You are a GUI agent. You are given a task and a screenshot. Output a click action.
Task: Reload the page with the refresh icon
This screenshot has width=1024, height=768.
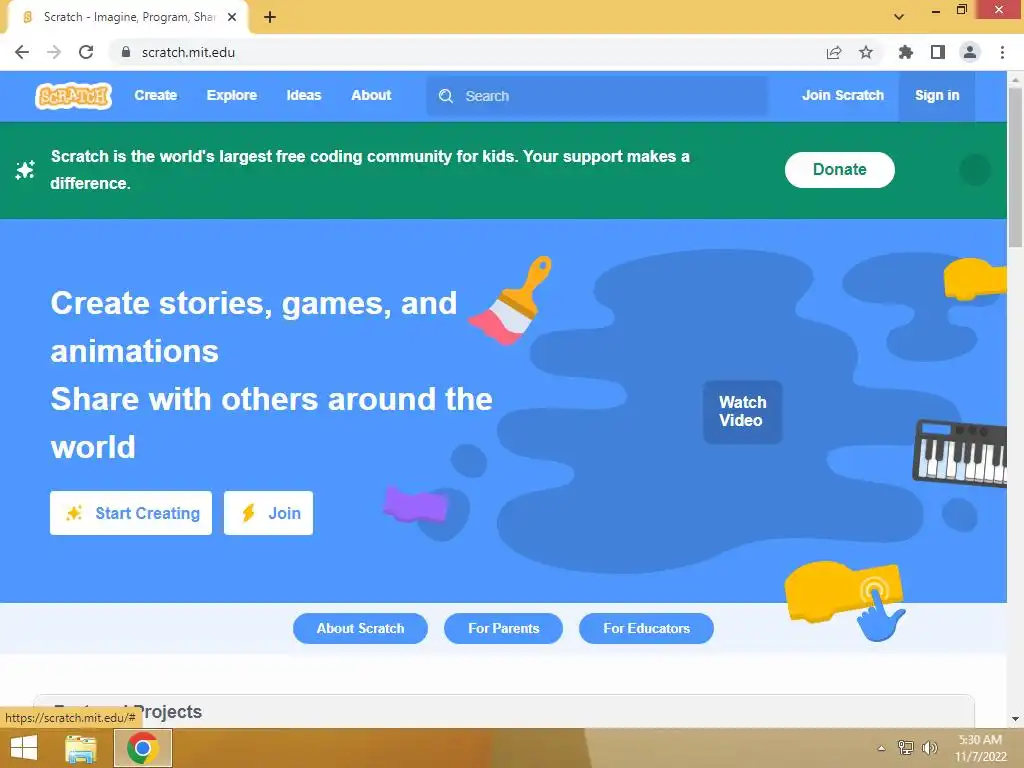(86, 52)
